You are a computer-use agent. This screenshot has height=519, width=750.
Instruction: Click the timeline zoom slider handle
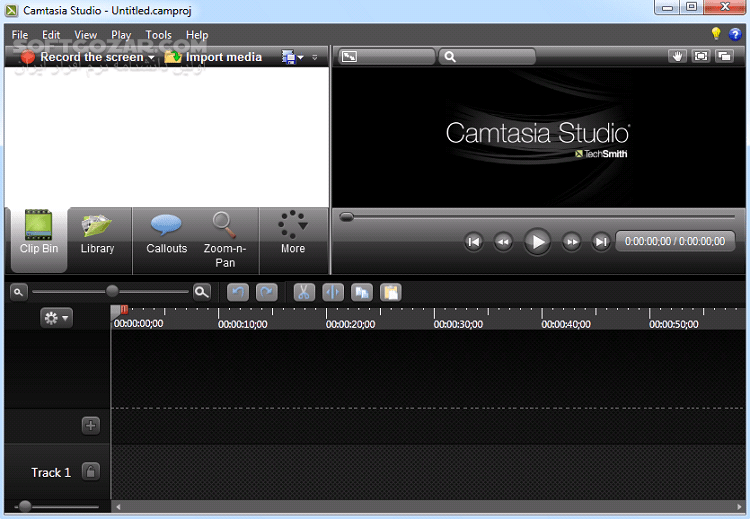coord(112,291)
